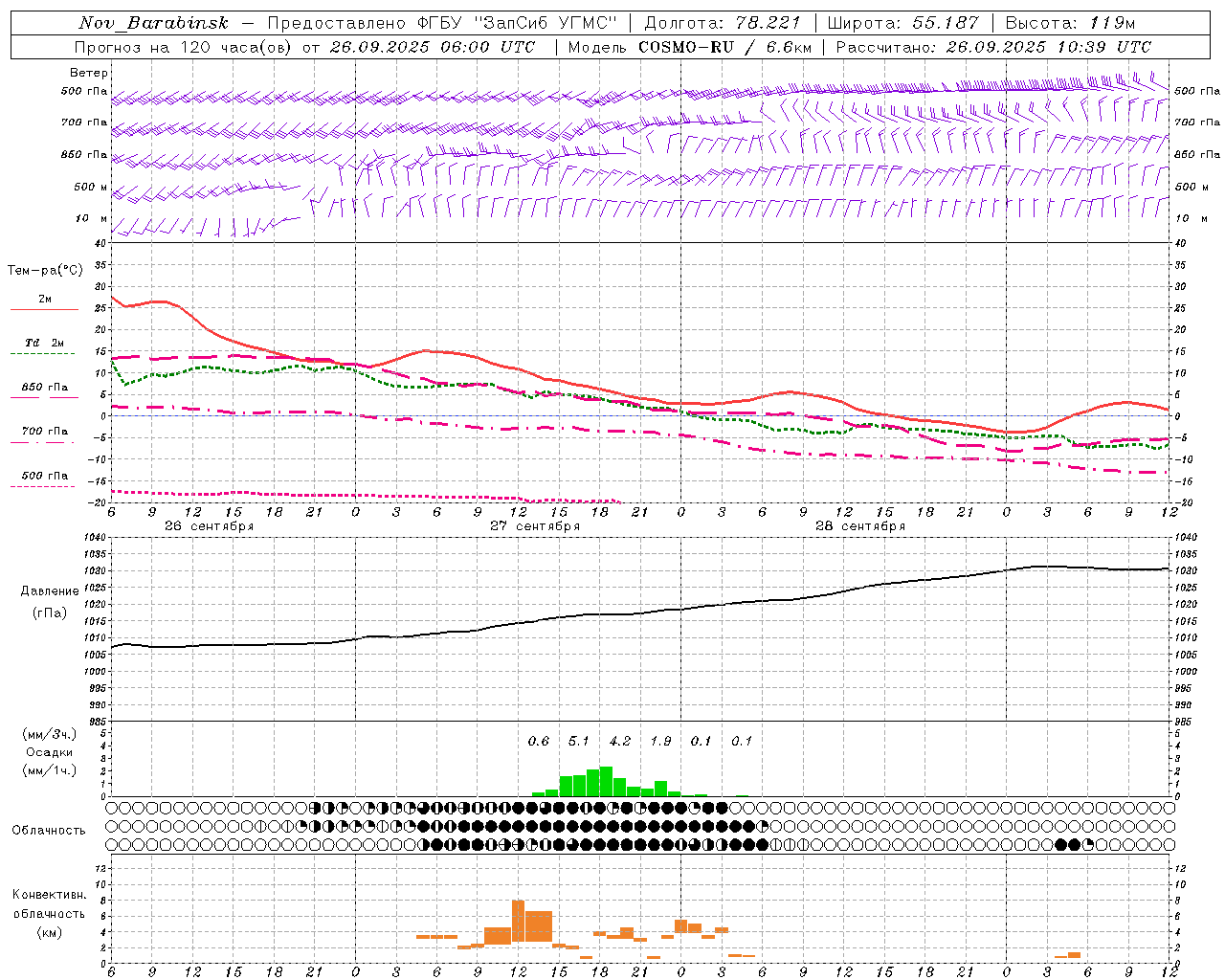Click the '26 сентября' date label
This screenshot has height=980, width=1225.
209,526
